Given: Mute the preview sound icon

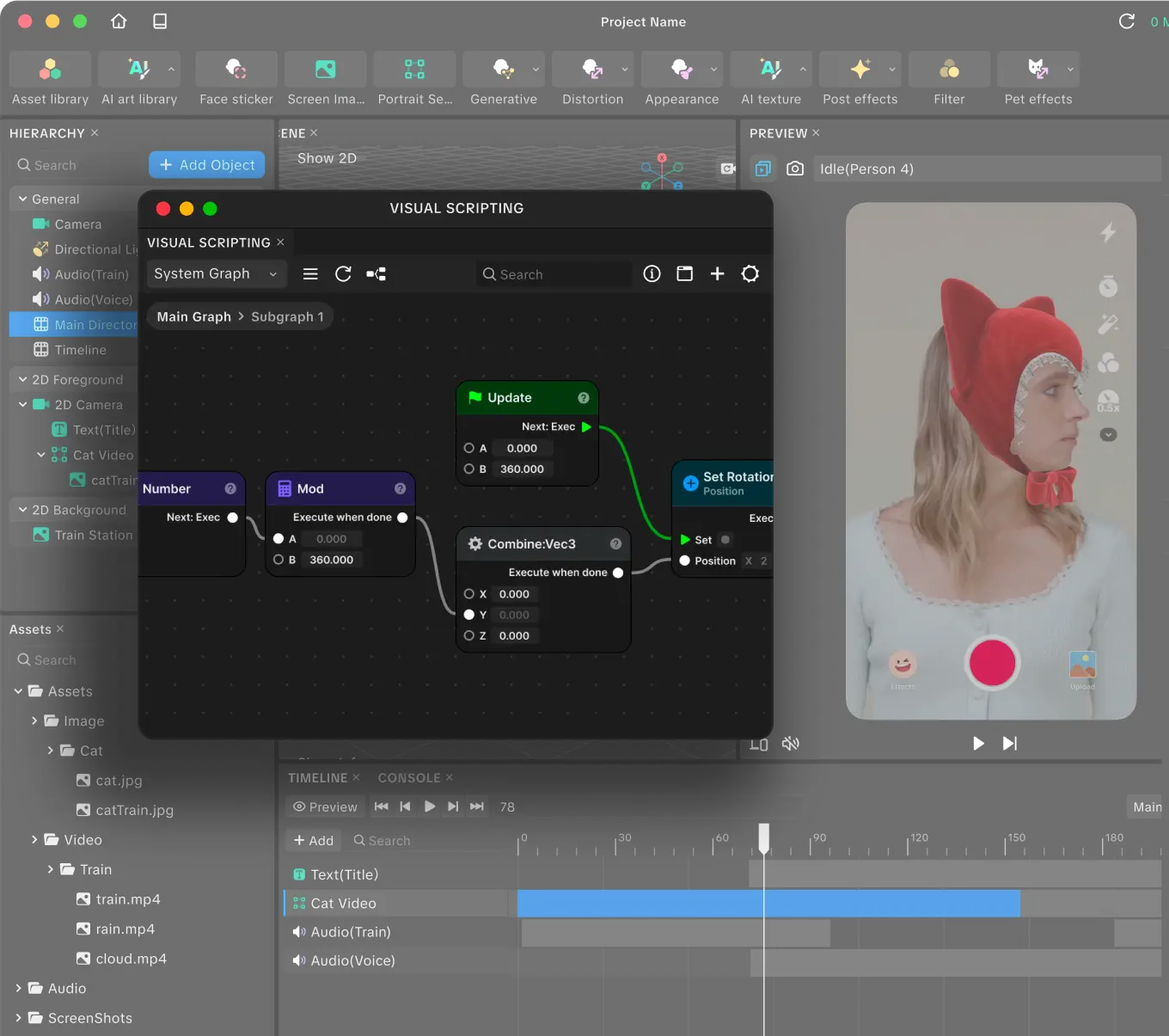Looking at the screenshot, I should (x=791, y=744).
